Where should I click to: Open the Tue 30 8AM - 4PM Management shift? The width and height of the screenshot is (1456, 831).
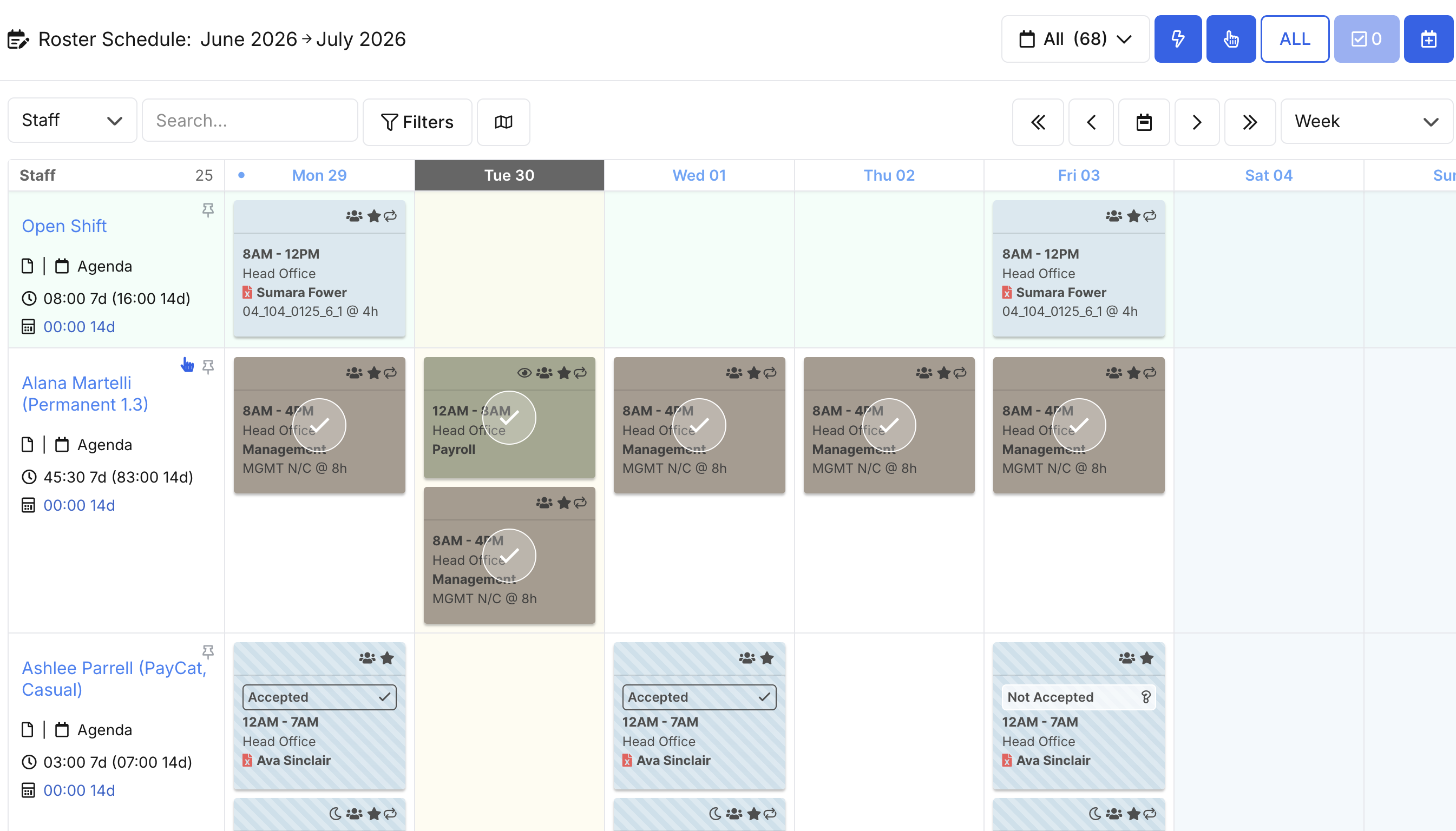(x=509, y=555)
